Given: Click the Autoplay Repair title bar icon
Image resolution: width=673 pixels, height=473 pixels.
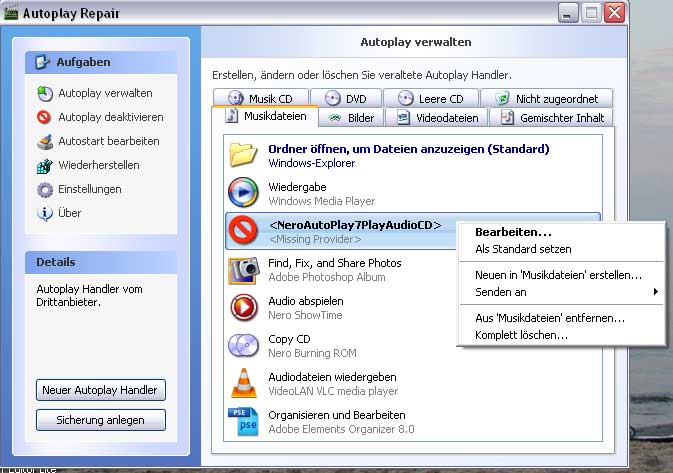Looking at the screenshot, I should 11,12.
